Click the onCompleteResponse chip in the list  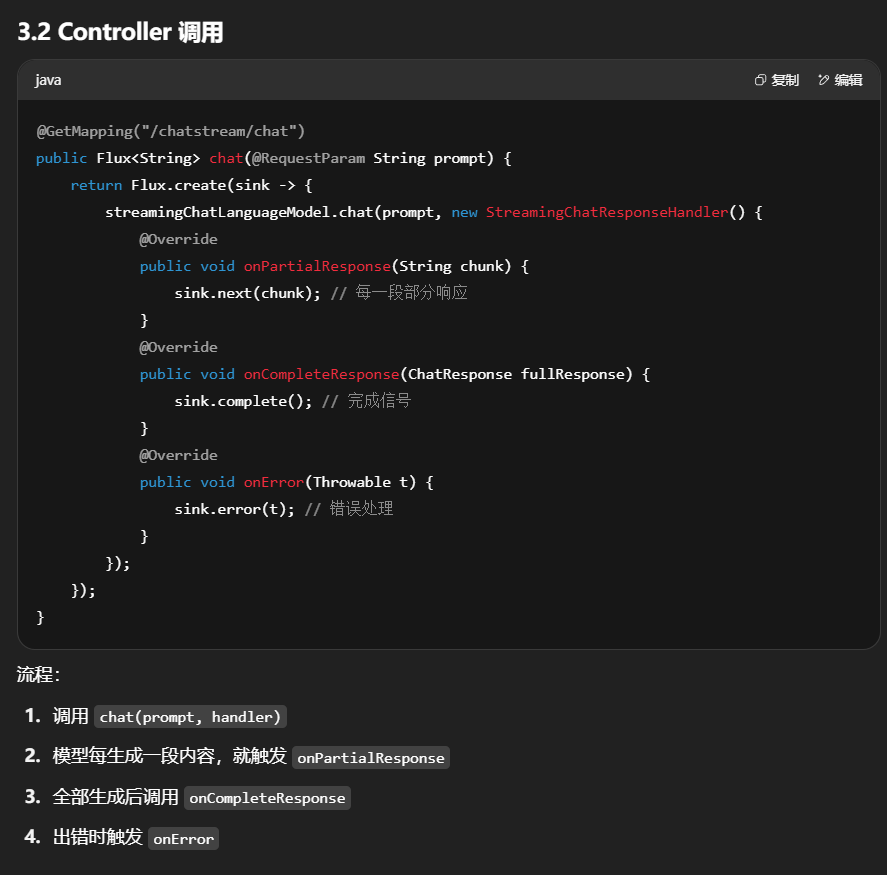pos(267,798)
